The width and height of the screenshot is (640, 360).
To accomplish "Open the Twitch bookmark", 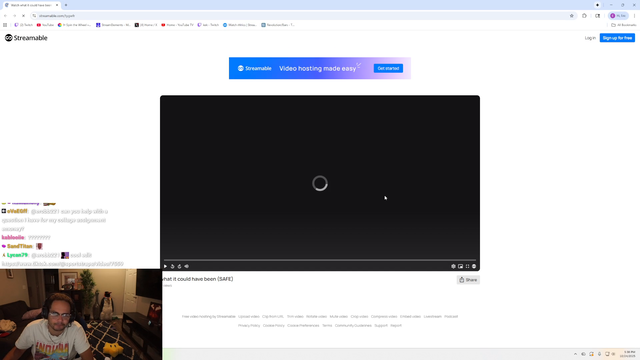I will coord(24,25).
